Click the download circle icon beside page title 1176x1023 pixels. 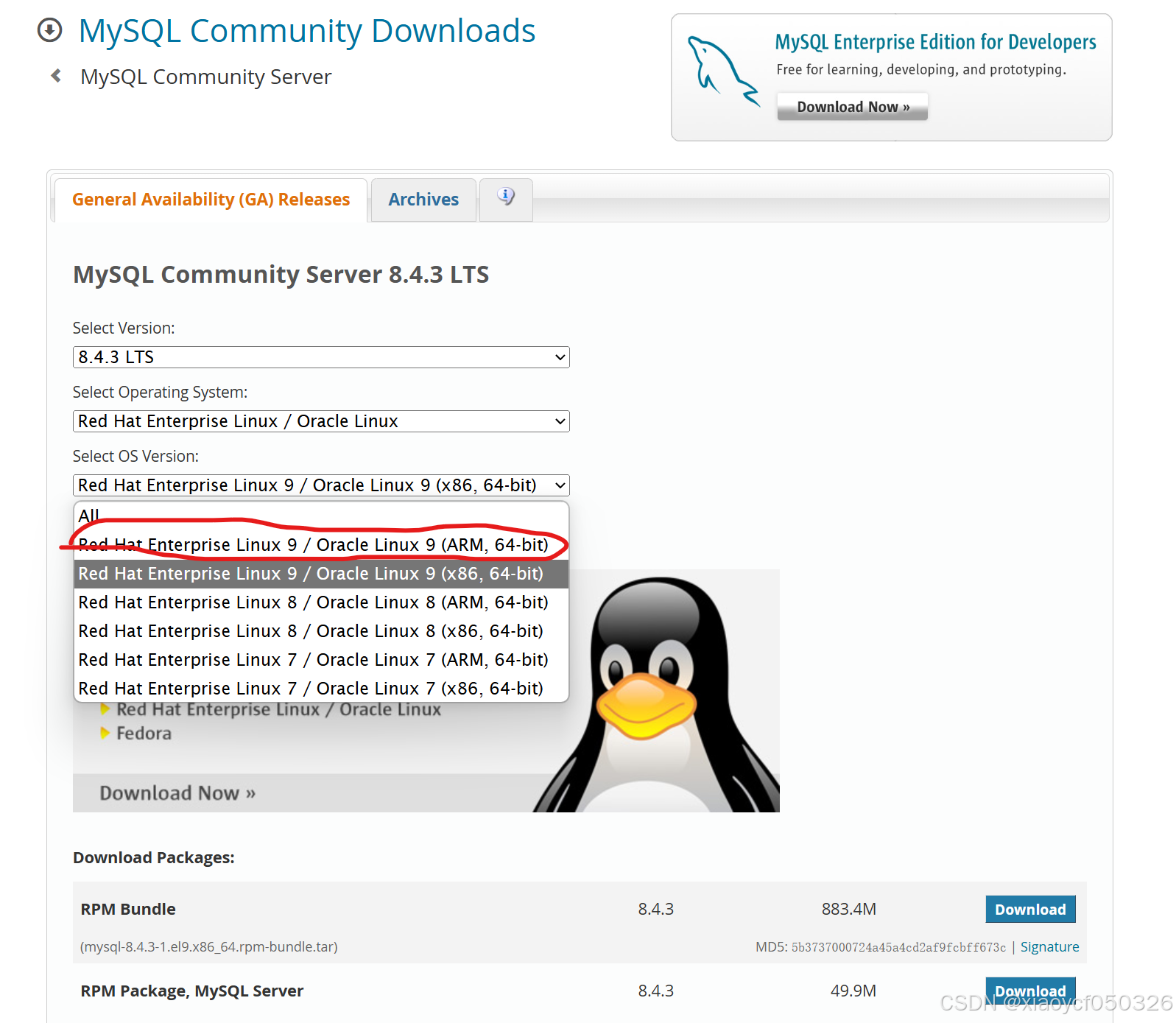(49, 30)
